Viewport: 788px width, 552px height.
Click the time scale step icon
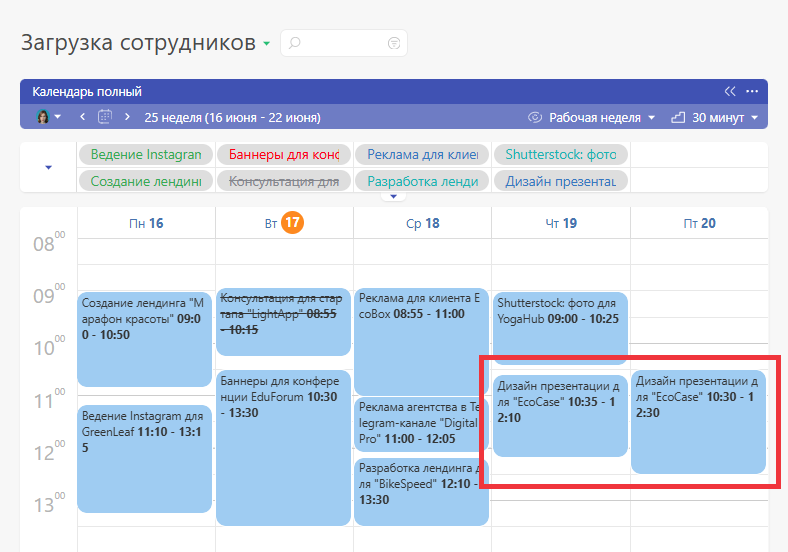pyautogui.click(x=678, y=117)
